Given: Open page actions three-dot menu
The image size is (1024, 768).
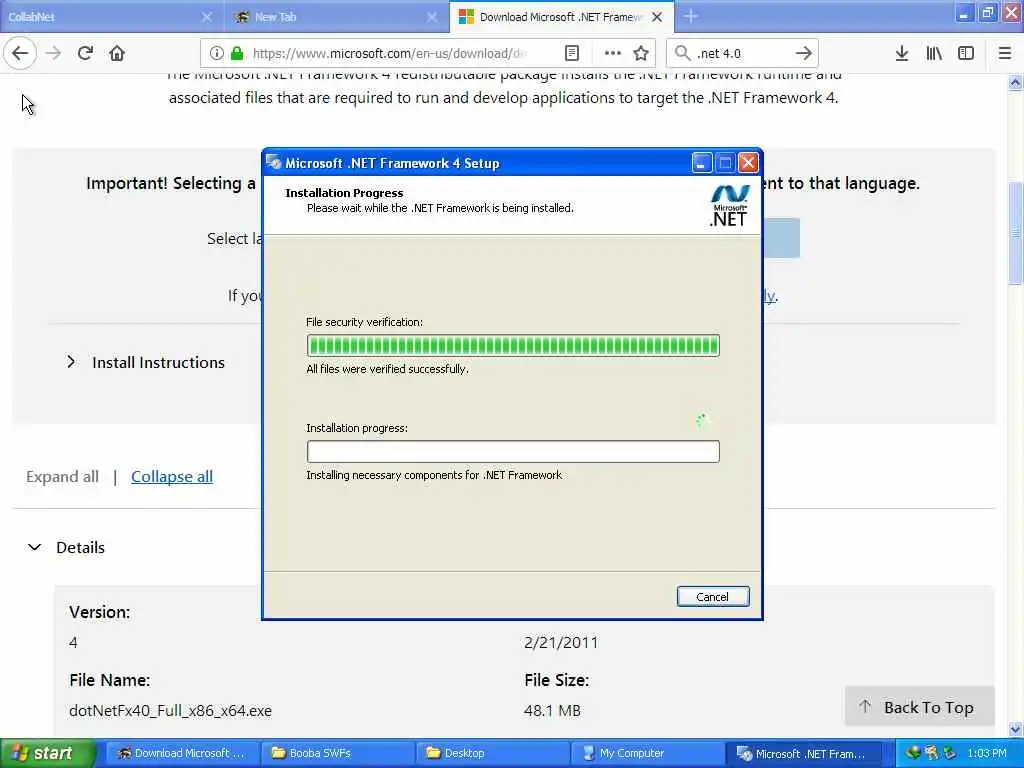Looking at the screenshot, I should click(613, 53).
